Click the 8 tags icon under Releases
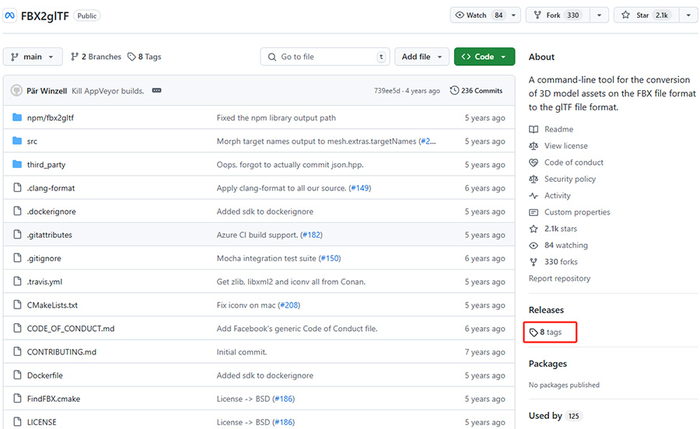The image size is (700, 429). [x=534, y=332]
